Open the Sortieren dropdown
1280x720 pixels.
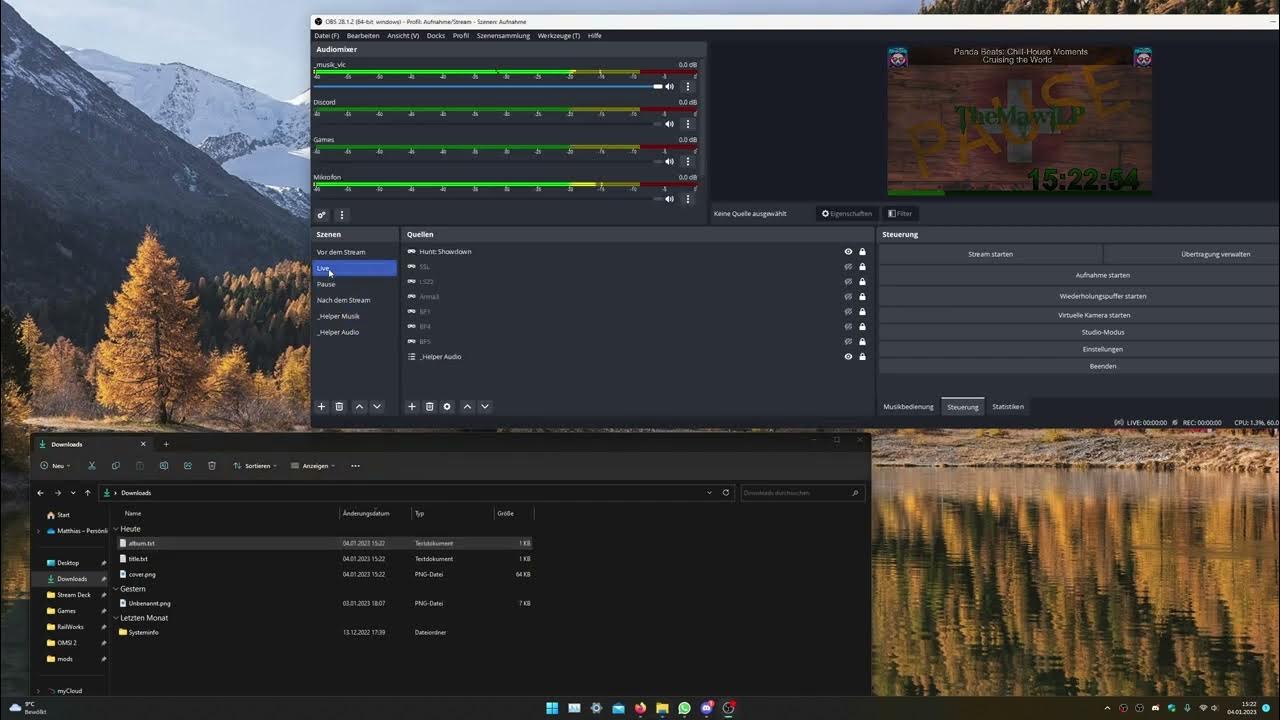(254, 466)
